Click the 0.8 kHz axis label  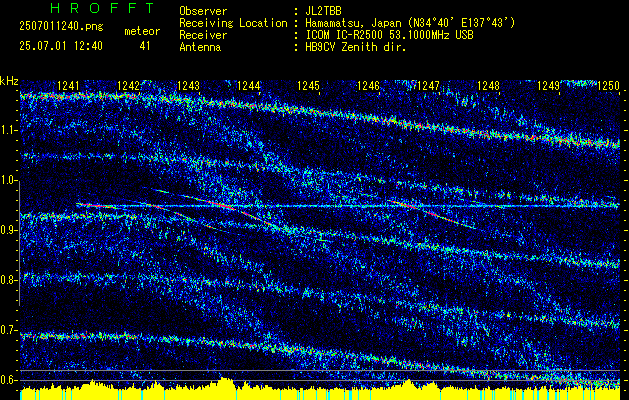[x=9, y=280]
